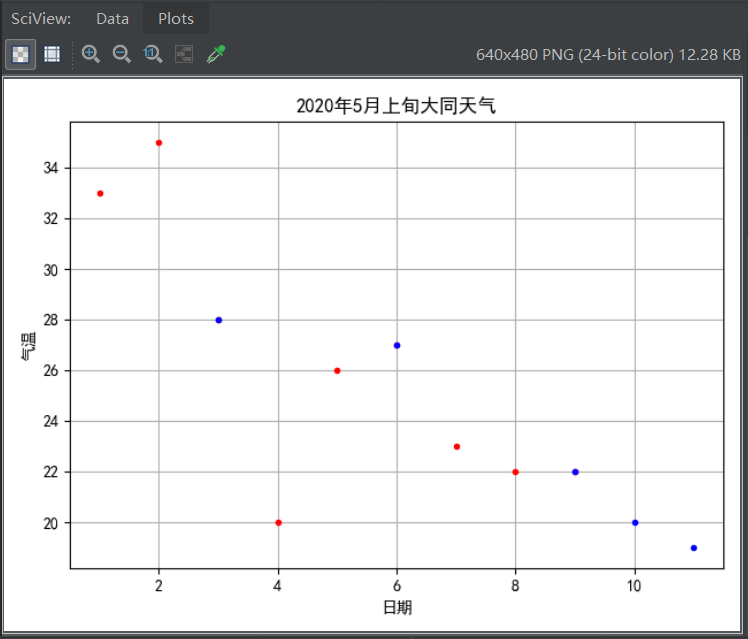Switch to the Plots tab
This screenshot has width=748, height=639.
pyautogui.click(x=176, y=19)
